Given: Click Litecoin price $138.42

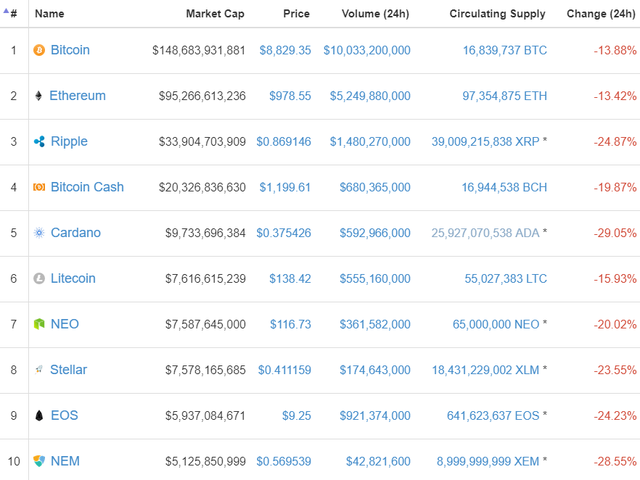Looking at the screenshot, I should click(x=290, y=279).
